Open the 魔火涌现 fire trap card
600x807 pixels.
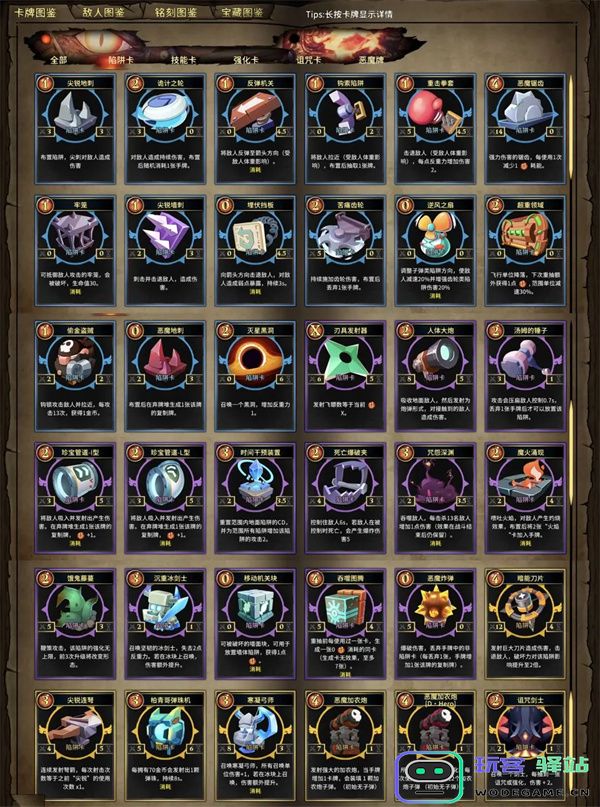tap(525, 498)
